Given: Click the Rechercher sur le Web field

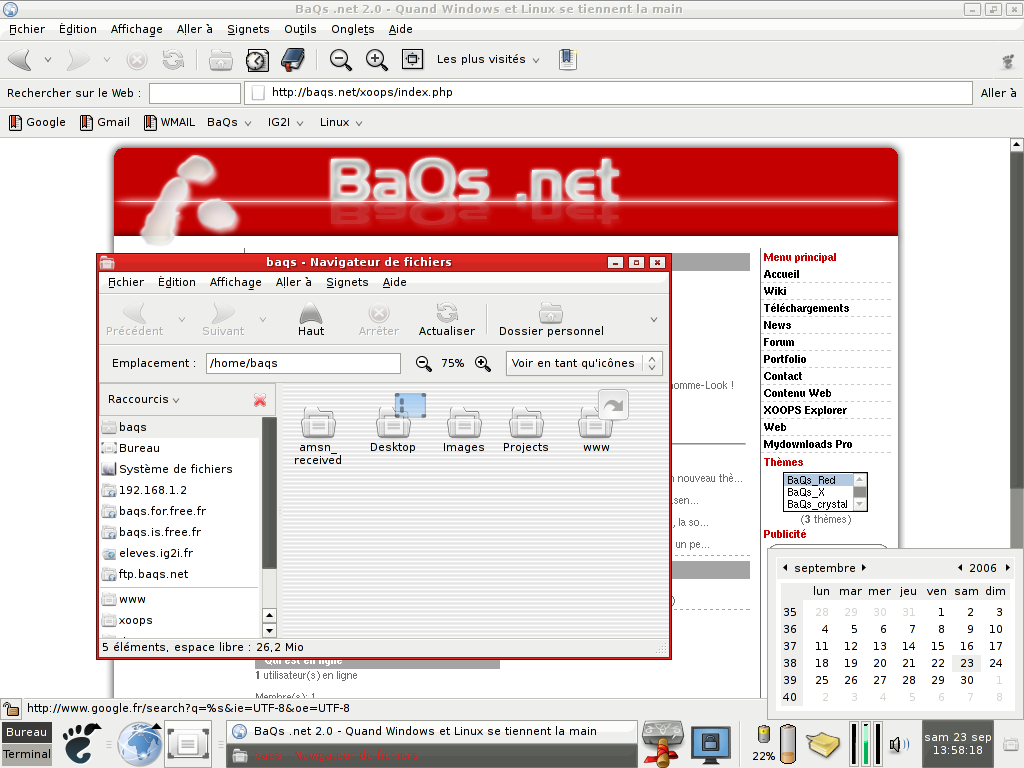Looking at the screenshot, I should tap(195, 93).
